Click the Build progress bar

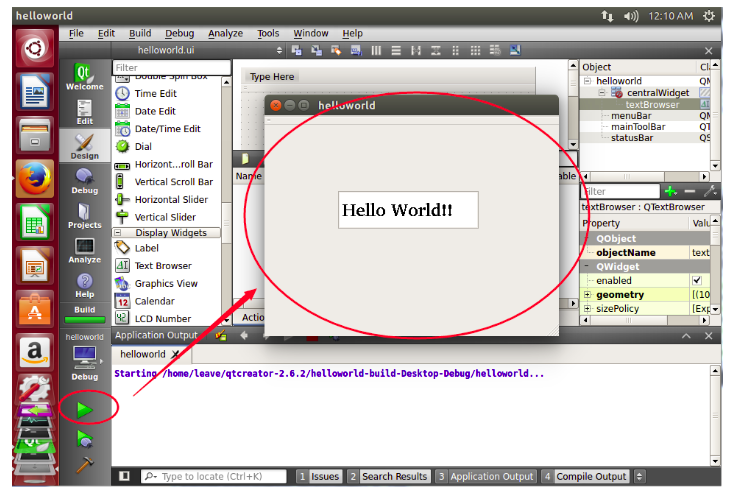coord(84,320)
